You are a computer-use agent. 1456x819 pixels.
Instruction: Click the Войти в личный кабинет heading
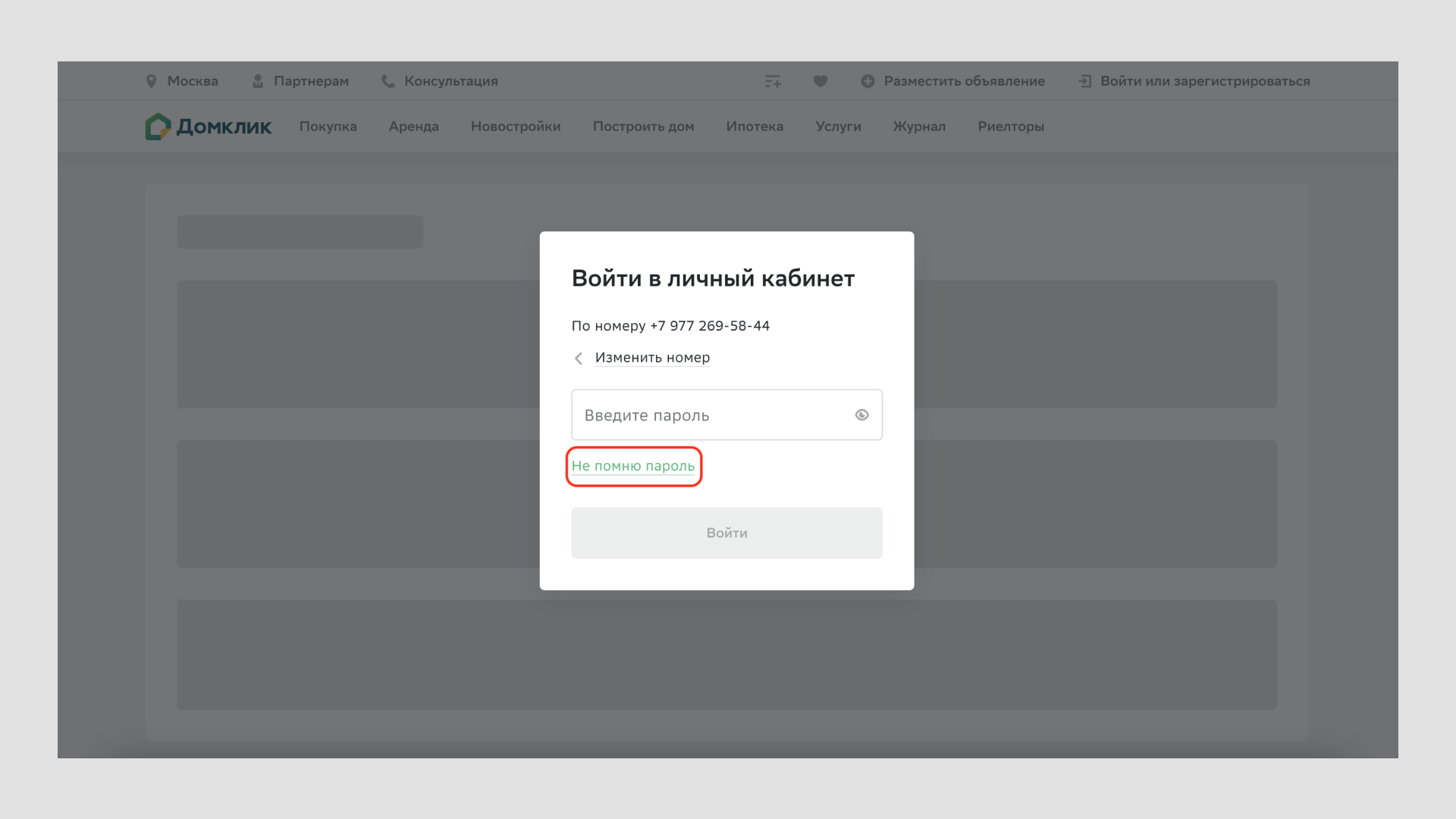point(713,278)
